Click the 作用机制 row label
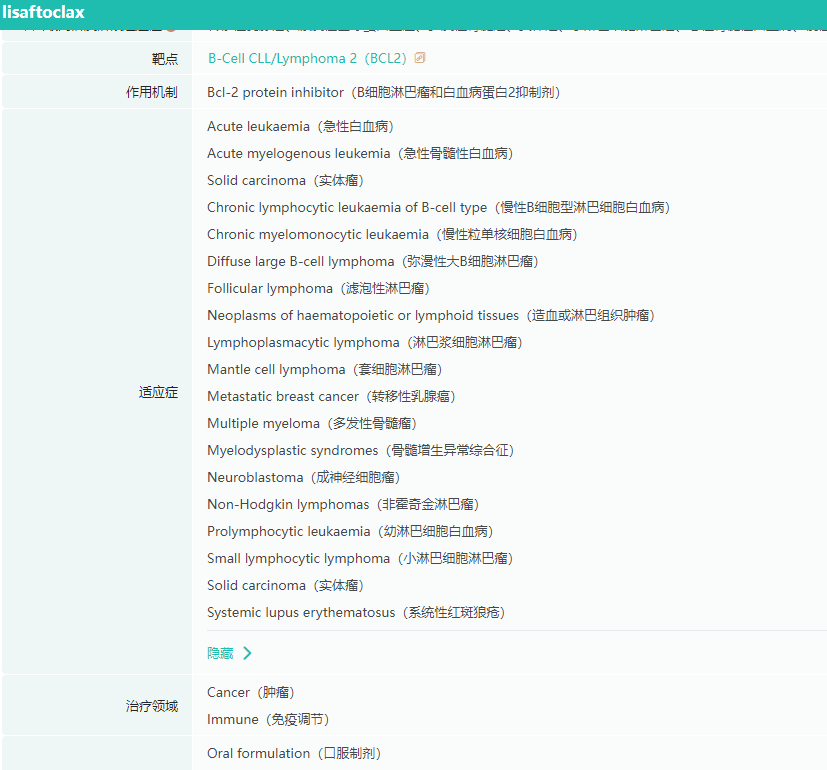Screen dimensions: 827x770 [x=152, y=93]
